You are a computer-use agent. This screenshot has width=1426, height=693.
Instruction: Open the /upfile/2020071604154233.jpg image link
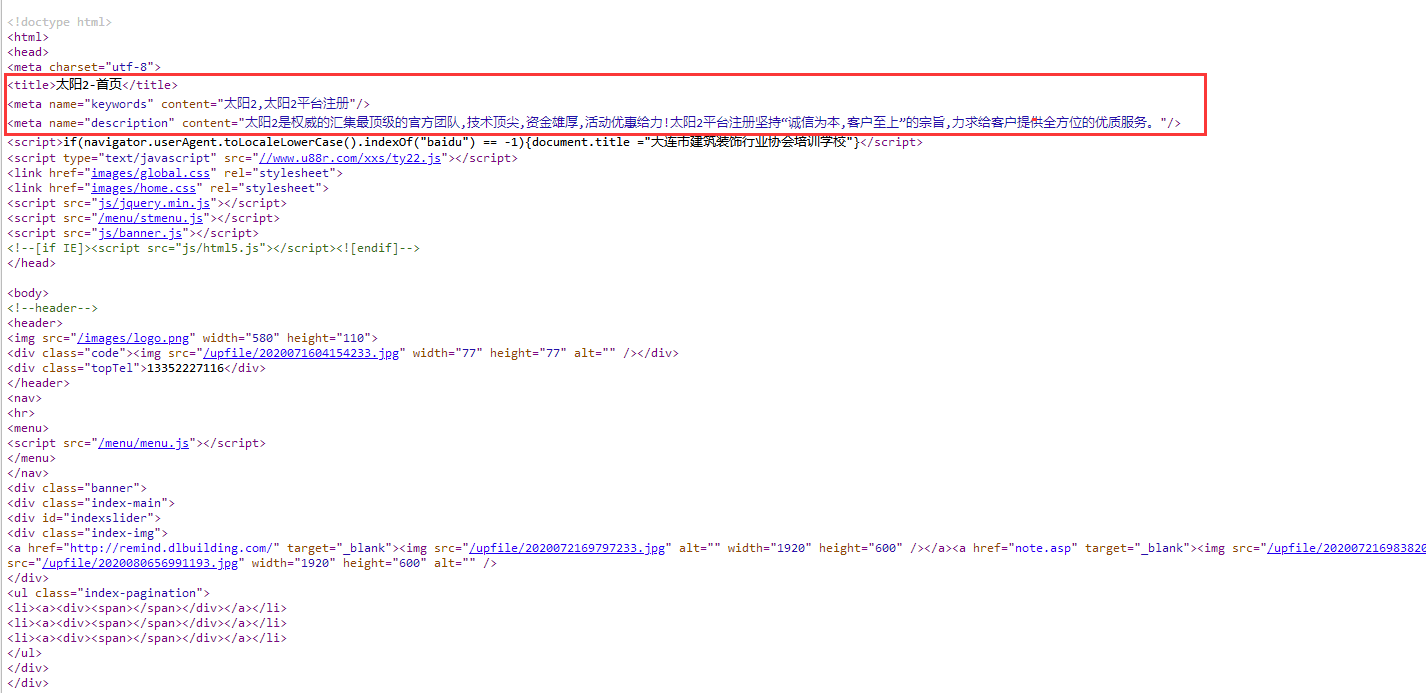(302, 353)
